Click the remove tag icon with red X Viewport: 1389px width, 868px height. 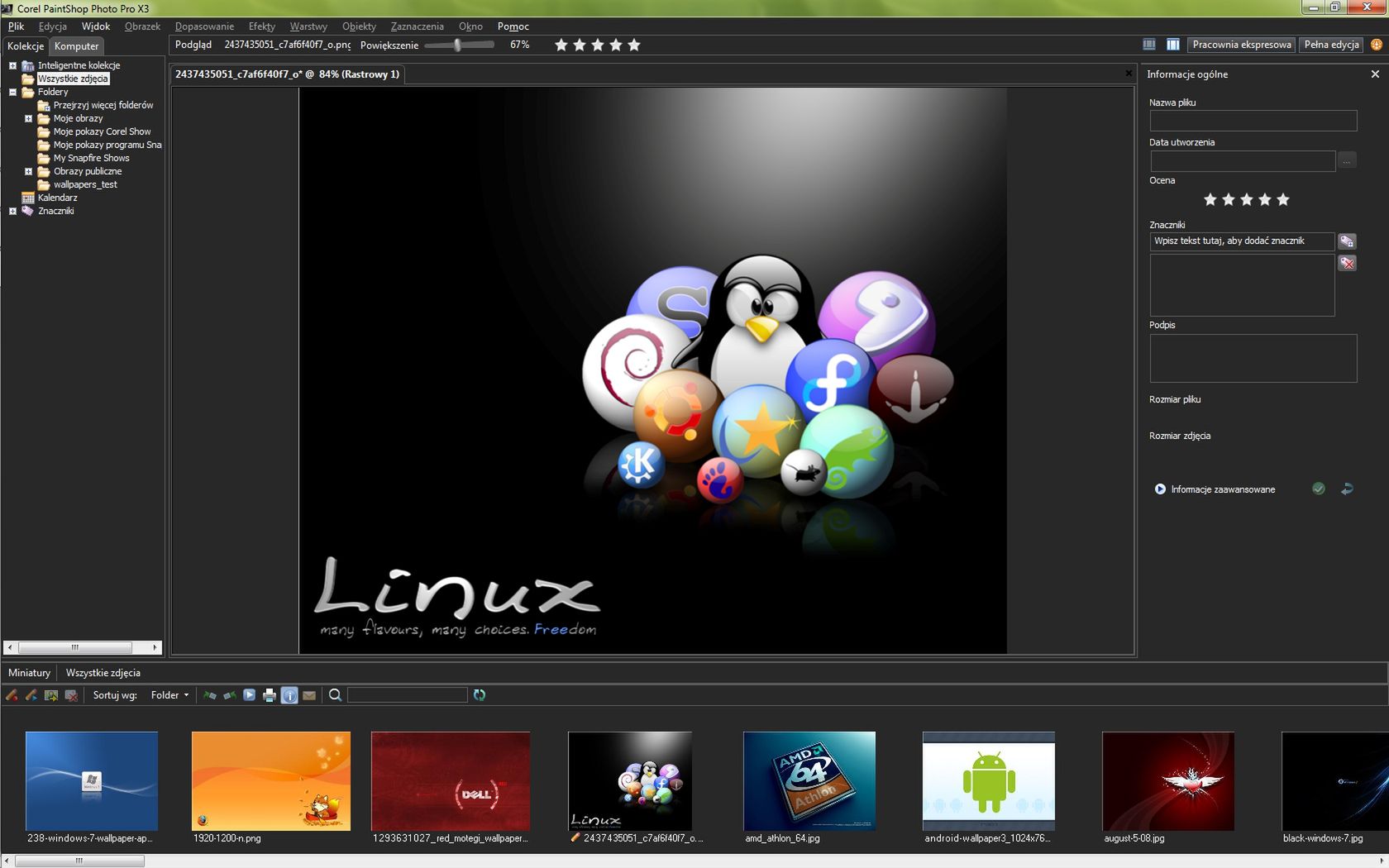tap(1347, 263)
